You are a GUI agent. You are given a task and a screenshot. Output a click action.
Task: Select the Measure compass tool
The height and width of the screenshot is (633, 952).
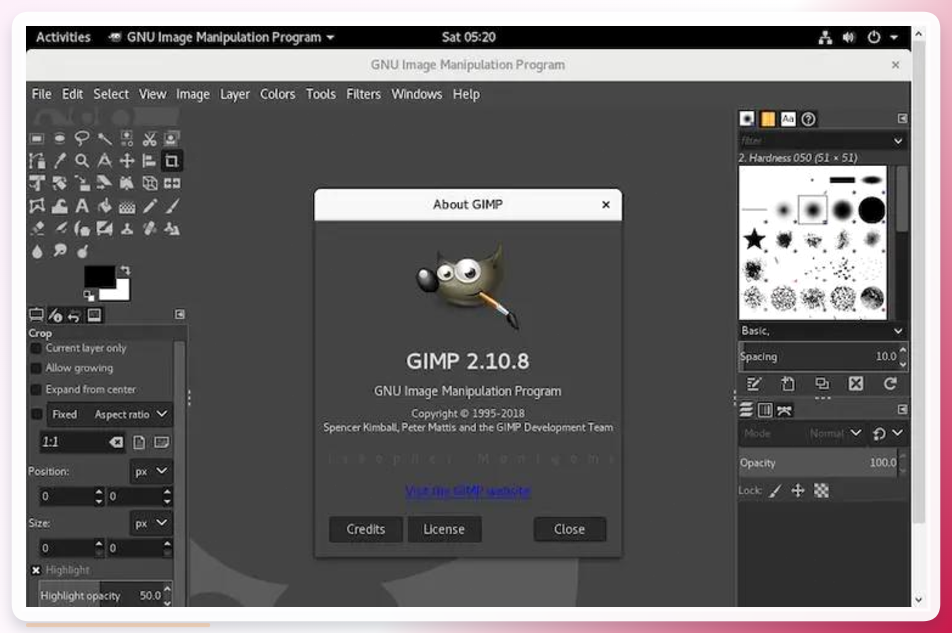coord(104,161)
